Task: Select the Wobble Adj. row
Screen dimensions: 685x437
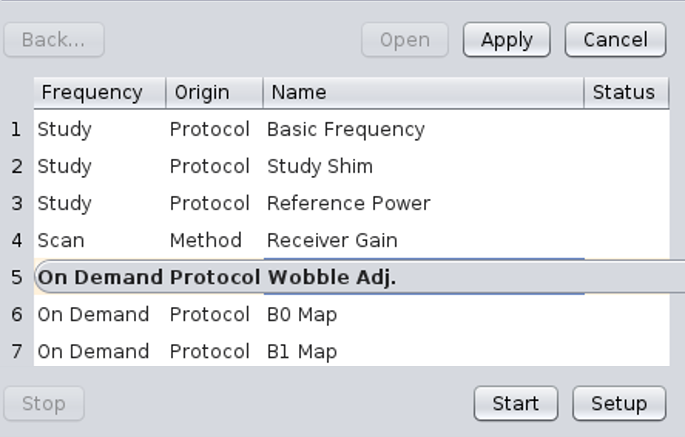Action: [x=332, y=278]
